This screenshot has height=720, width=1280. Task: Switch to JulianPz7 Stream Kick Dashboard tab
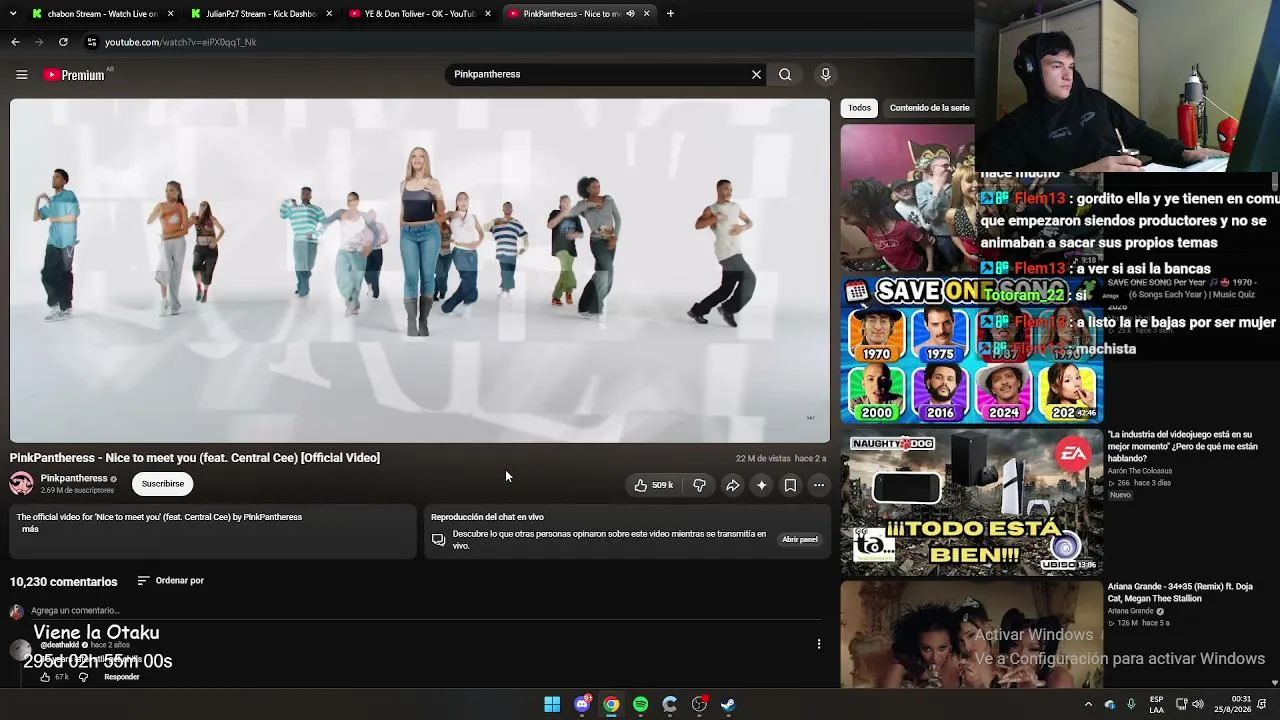261,14
